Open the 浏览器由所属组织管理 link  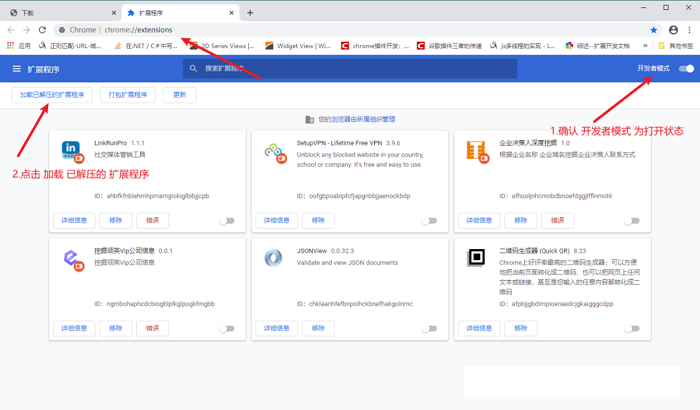[x=363, y=119]
